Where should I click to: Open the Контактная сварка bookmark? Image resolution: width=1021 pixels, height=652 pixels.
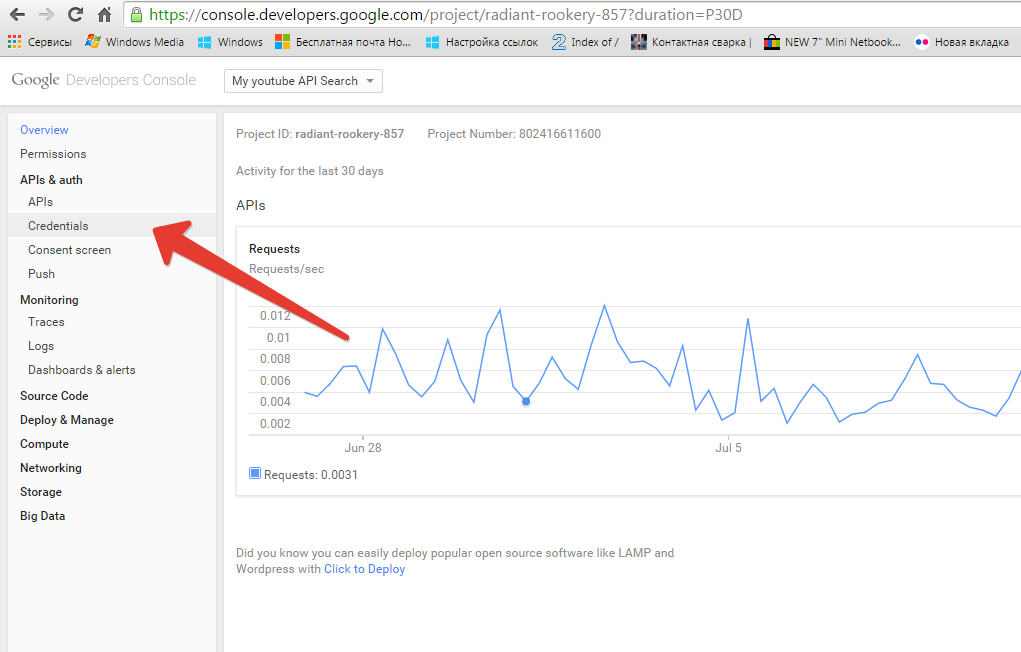692,42
